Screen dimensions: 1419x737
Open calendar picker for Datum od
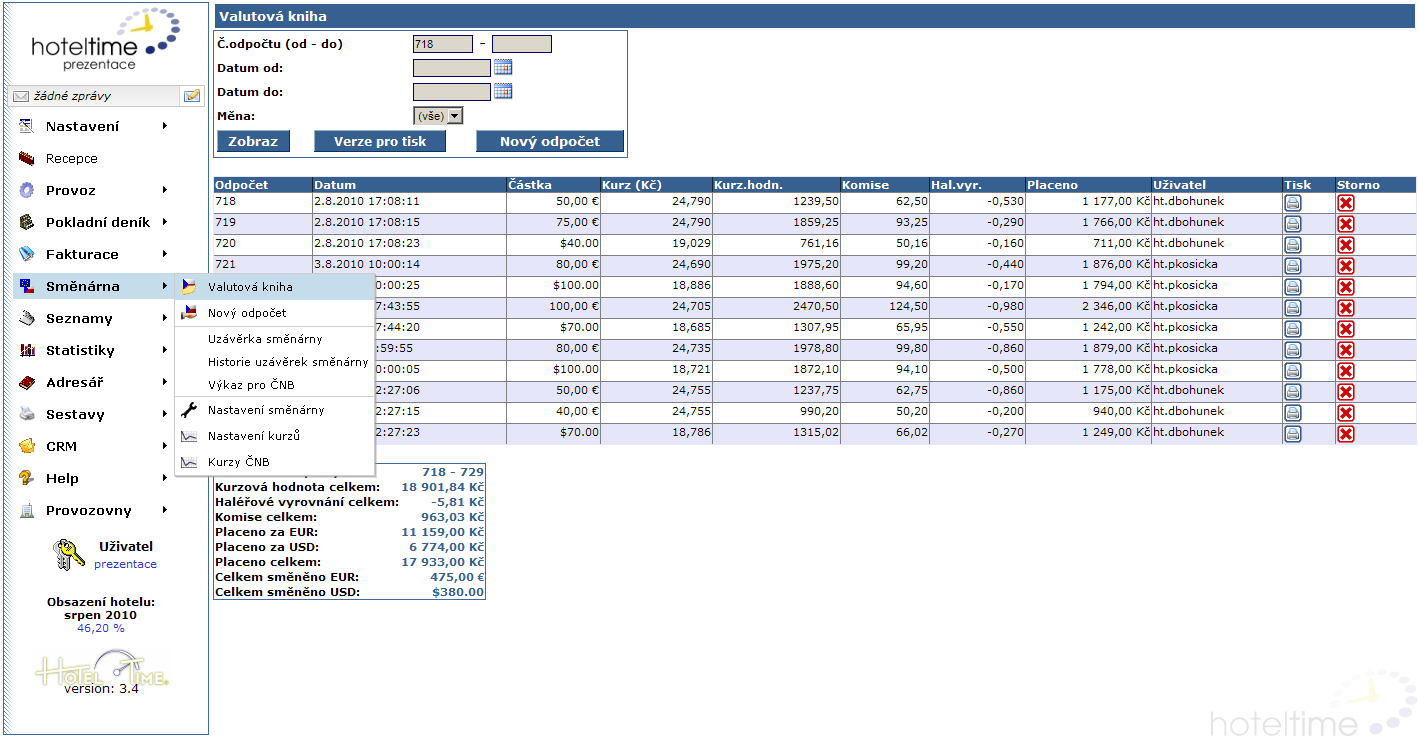[503, 67]
